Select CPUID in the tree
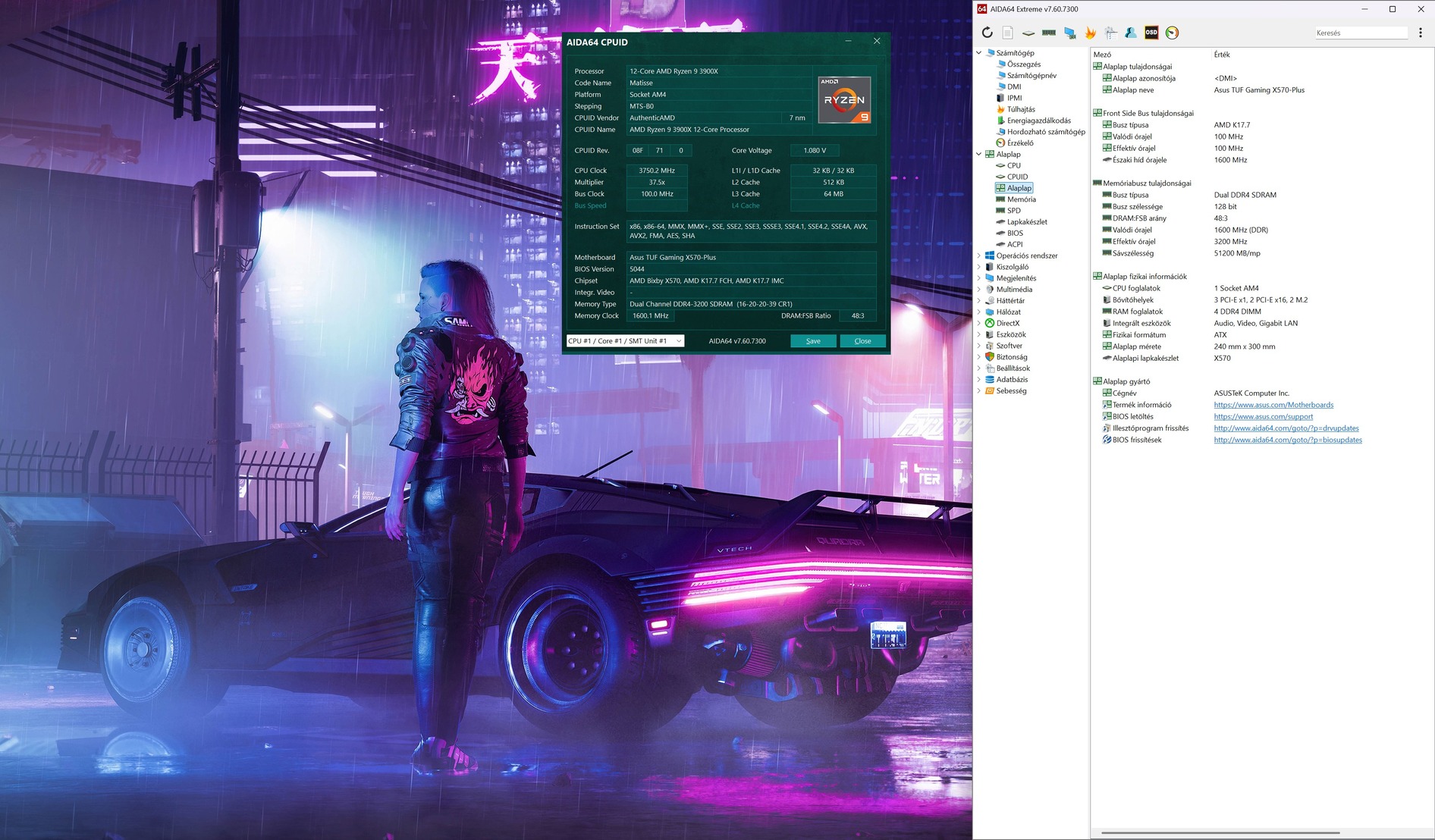The width and height of the screenshot is (1435, 840). [x=1018, y=177]
